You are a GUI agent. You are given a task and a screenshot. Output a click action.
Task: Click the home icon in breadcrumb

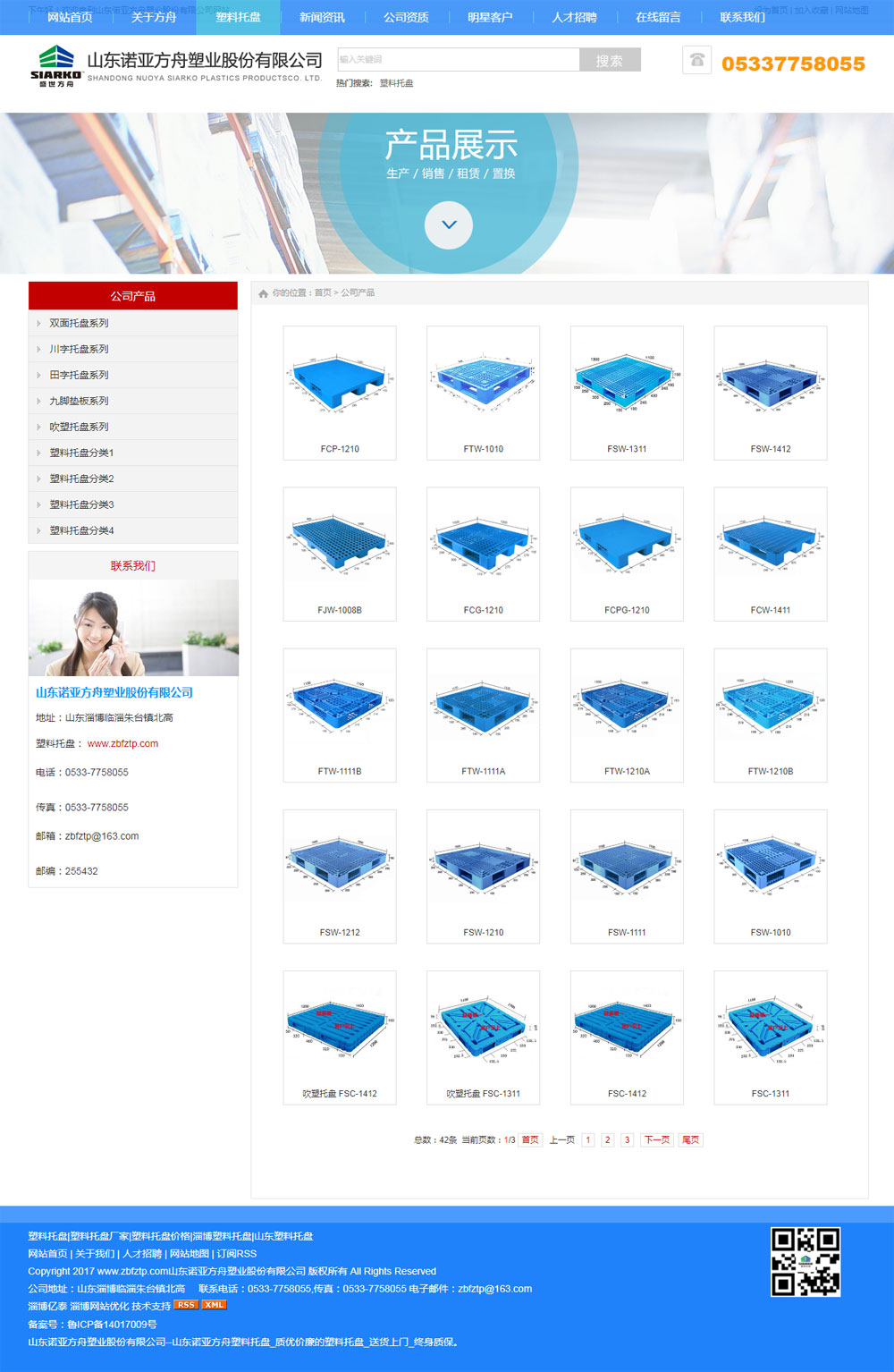coord(263,293)
